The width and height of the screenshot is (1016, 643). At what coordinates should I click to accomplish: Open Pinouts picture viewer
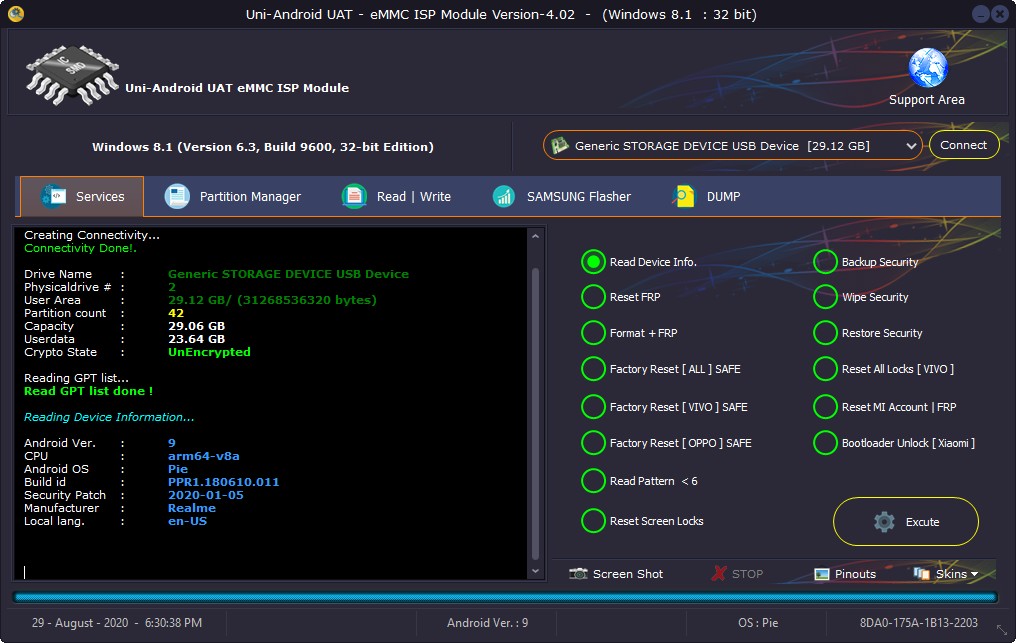click(845, 574)
